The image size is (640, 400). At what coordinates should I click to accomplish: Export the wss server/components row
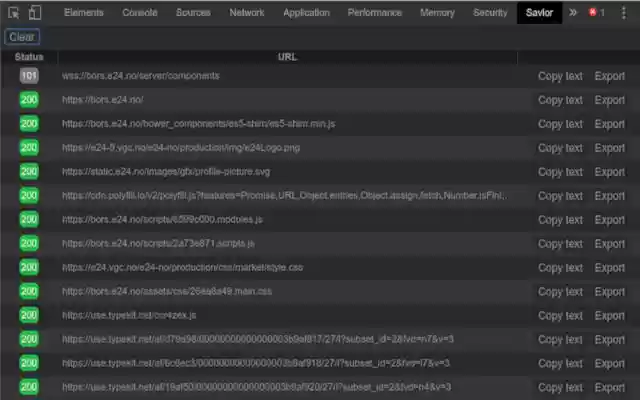click(x=609, y=76)
